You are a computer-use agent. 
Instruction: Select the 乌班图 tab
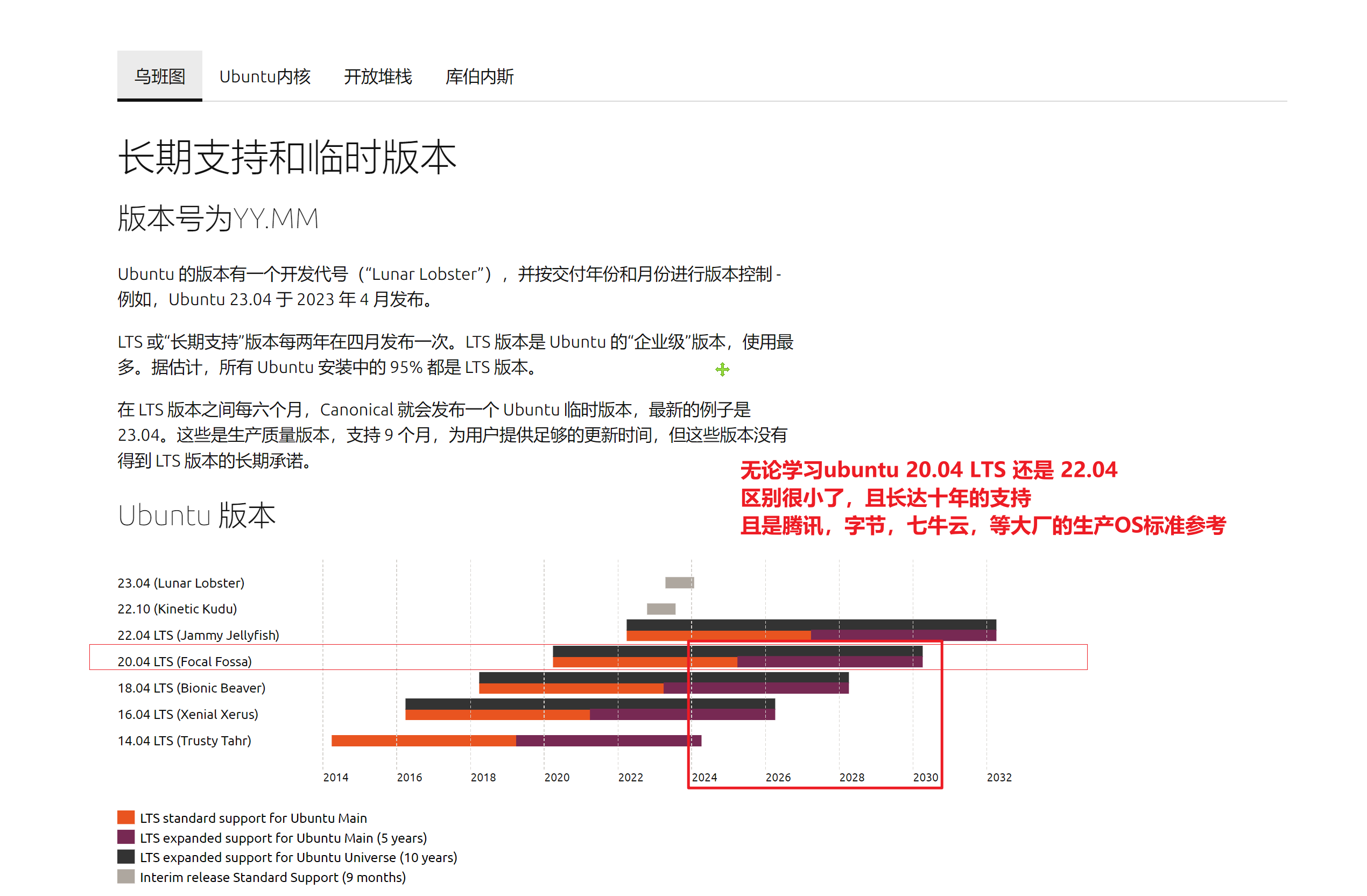tap(160, 76)
